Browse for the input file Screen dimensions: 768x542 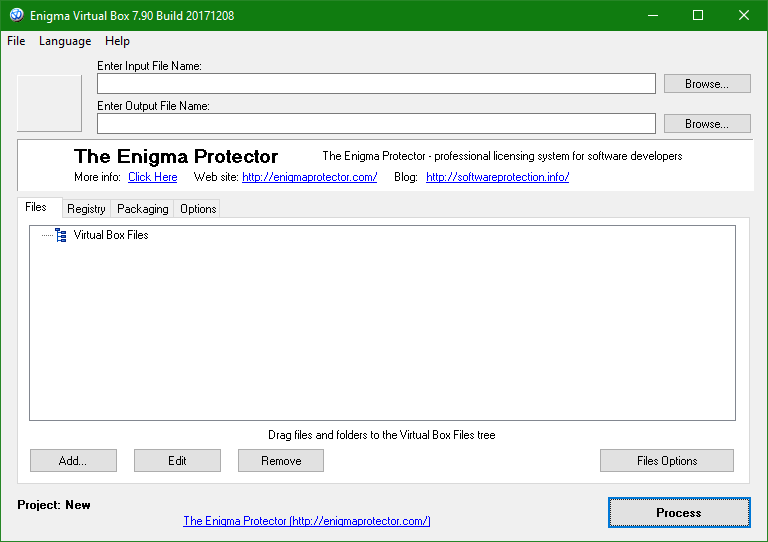[x=707, y=84]
